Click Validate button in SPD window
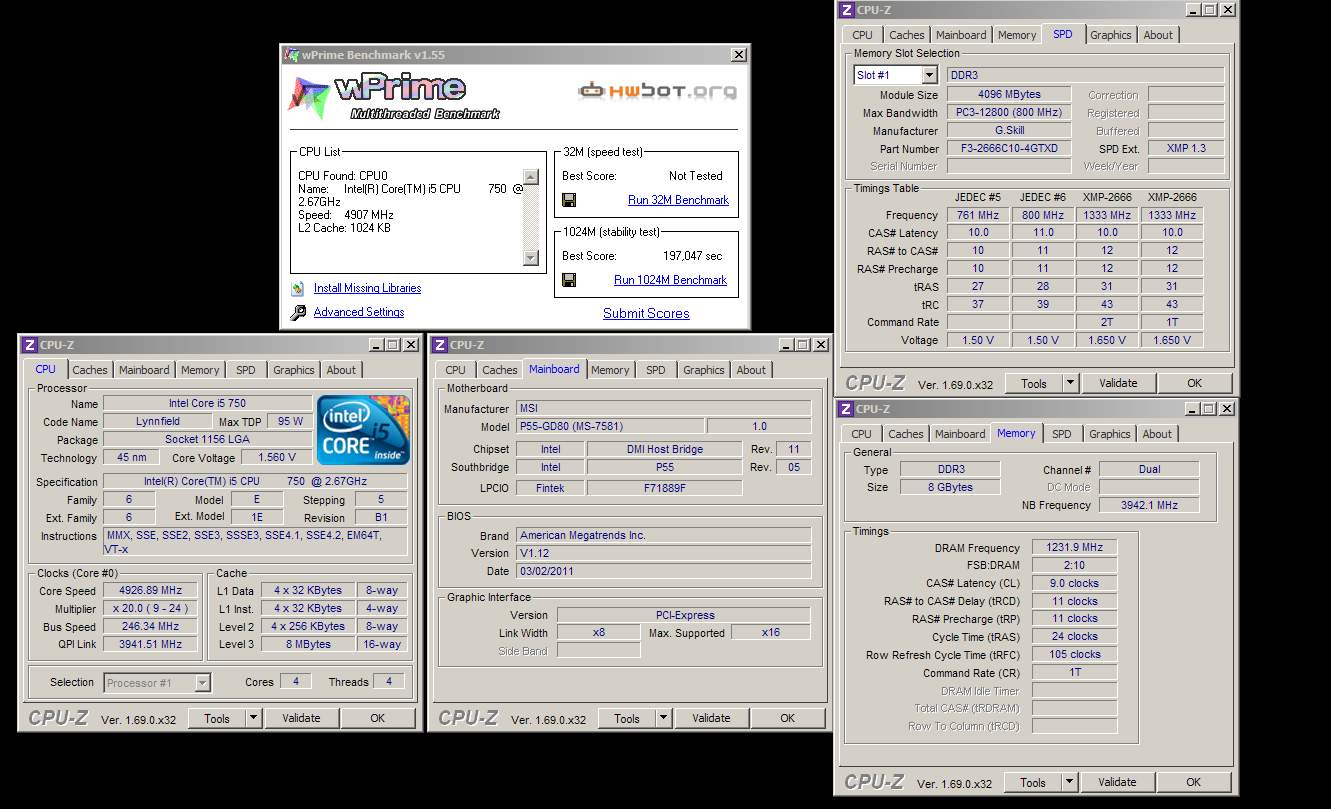 tap(1118, 383)
